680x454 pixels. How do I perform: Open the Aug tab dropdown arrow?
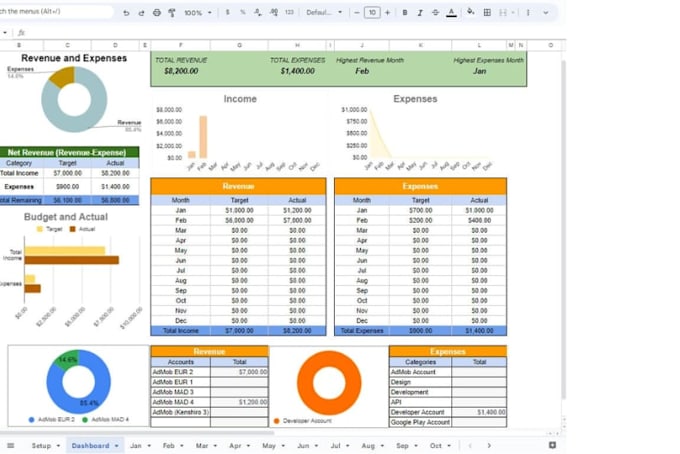click(x=382, y=446)
